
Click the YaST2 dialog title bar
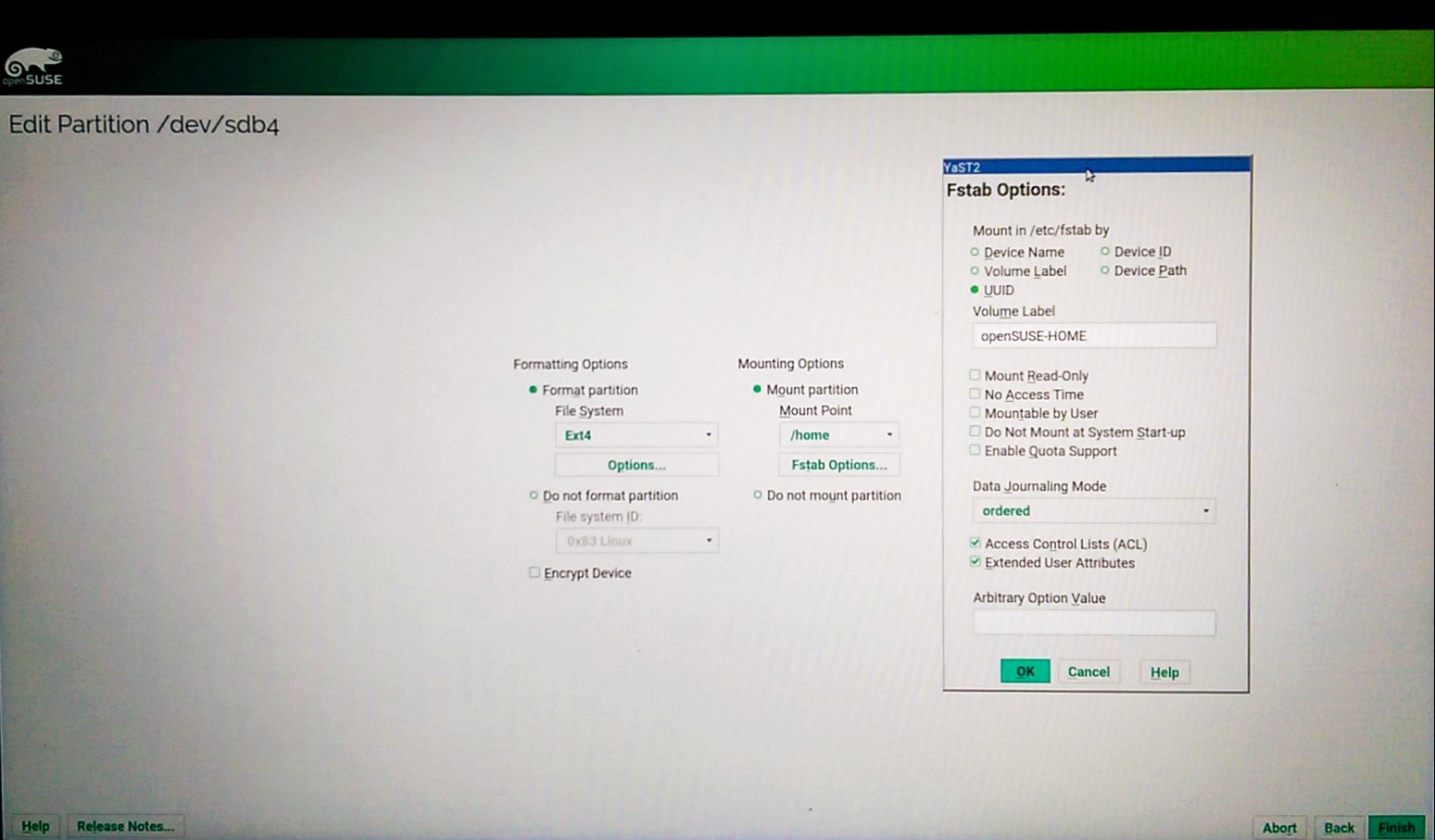point(1097,167)
